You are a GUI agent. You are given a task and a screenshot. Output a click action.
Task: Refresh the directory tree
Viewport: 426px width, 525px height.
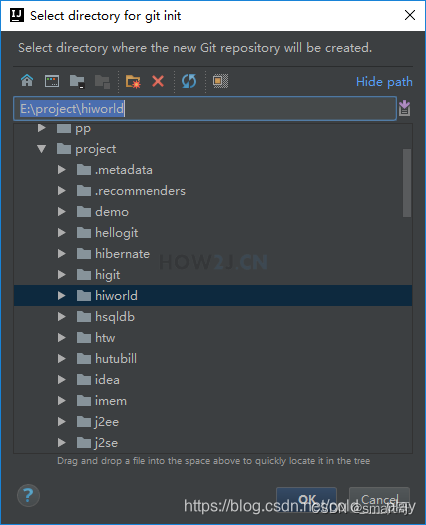point(189,81)
